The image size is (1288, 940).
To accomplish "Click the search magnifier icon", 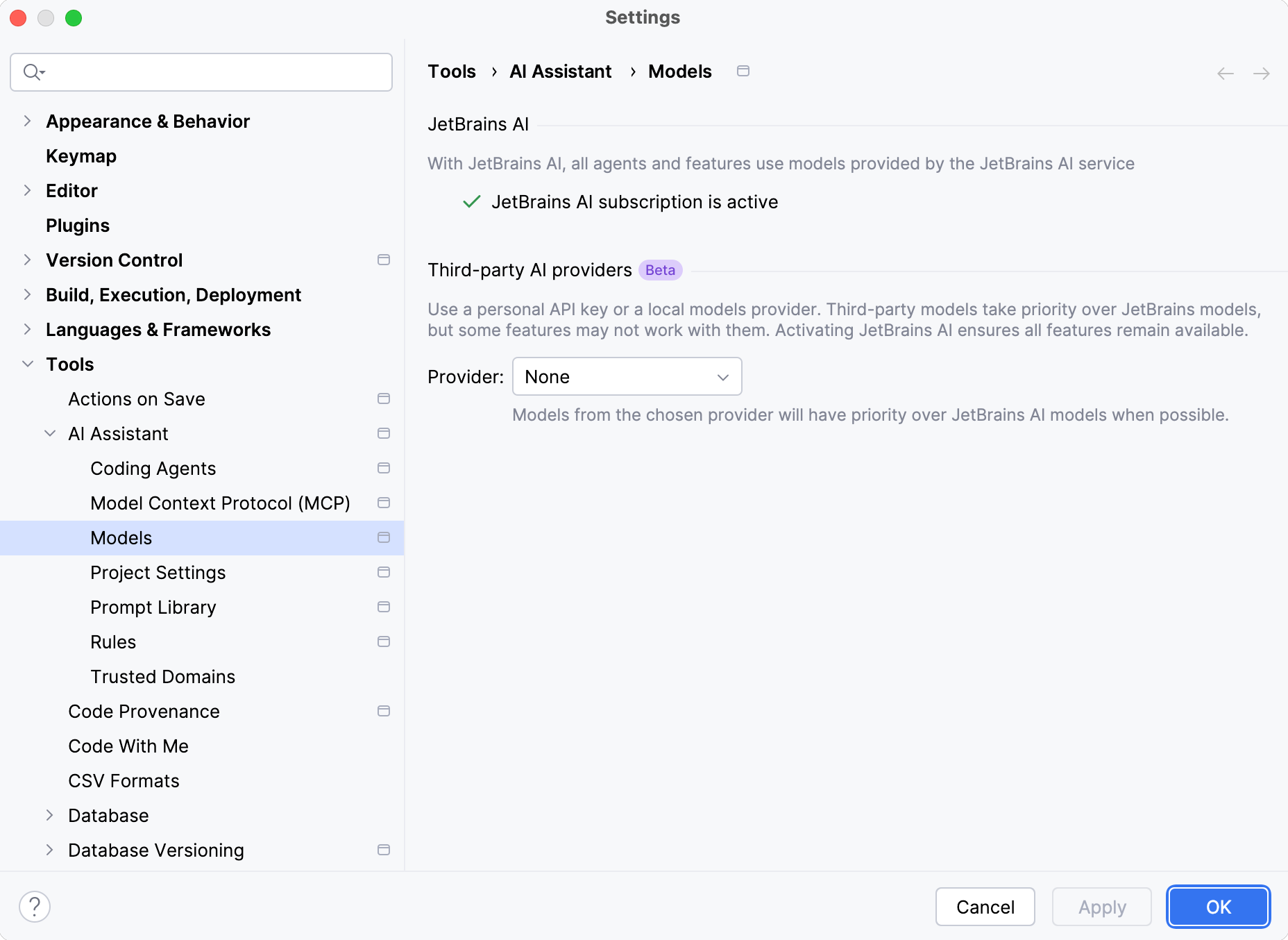I will pyautogui.click(x=33, y=72).
